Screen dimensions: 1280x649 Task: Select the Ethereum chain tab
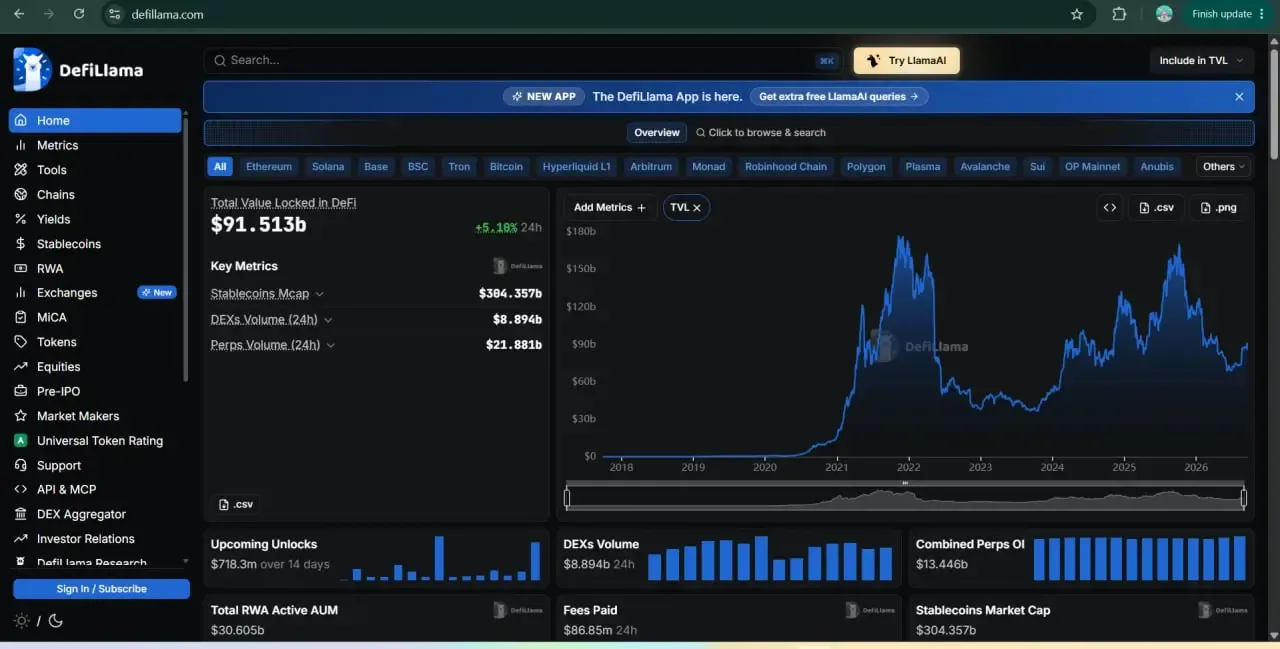click(x=269, y=167)
